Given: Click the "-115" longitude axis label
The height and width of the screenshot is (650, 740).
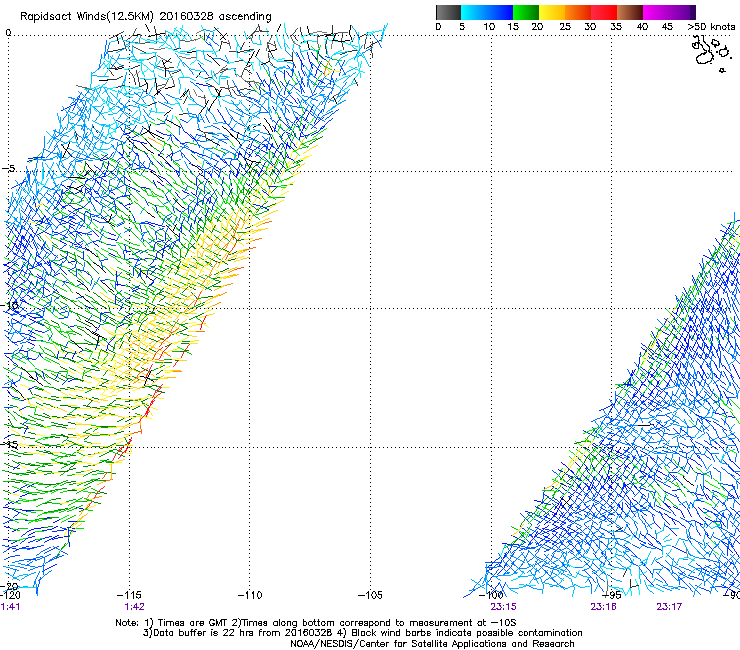Looking at the screenshot, I should pos(129,595).
